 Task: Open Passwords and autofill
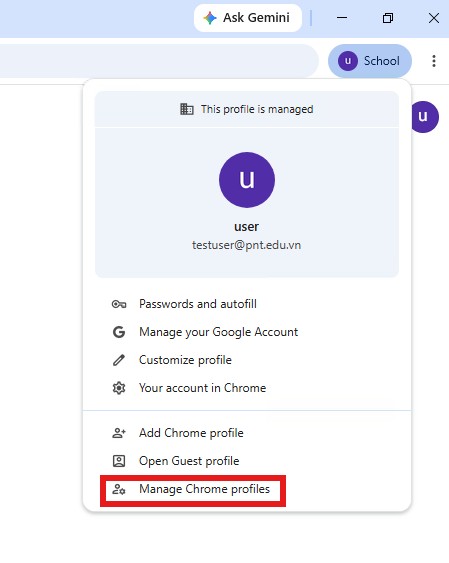point(247,304)
